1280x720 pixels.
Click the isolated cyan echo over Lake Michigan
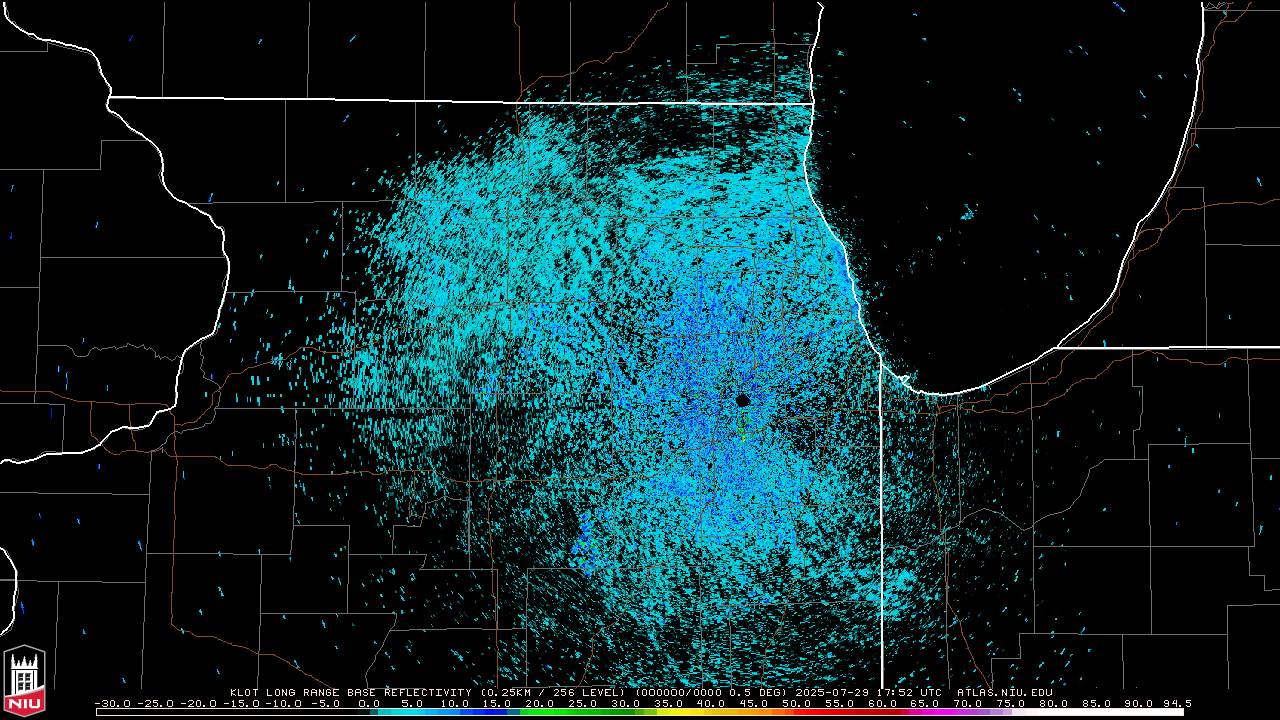click(x=968, y=213)
